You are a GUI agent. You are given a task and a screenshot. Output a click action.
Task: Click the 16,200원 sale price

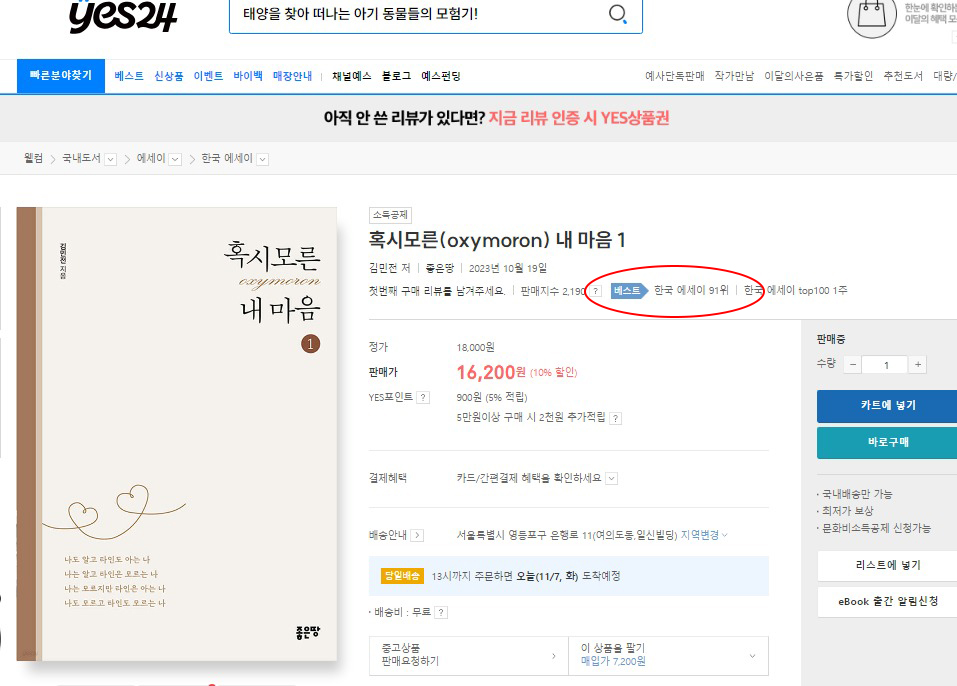491,372
